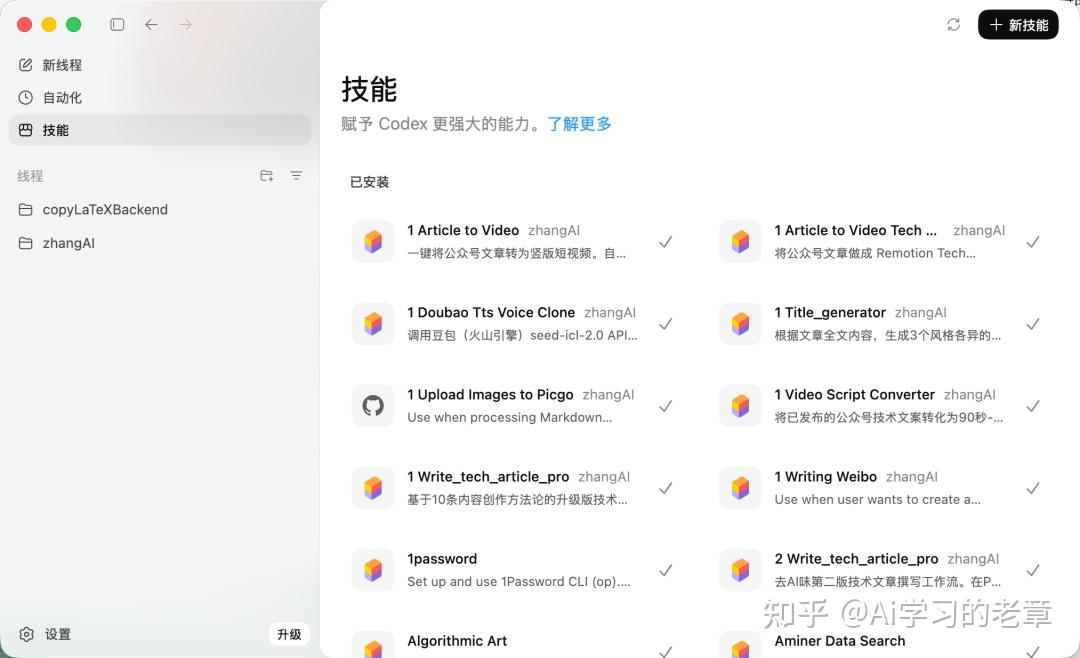
Task: Toggle the sidebar panel icon
Action: (117, 25)
